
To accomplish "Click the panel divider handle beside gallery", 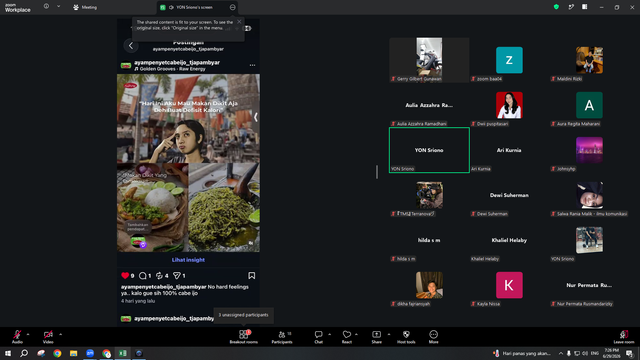I will 377,172.
